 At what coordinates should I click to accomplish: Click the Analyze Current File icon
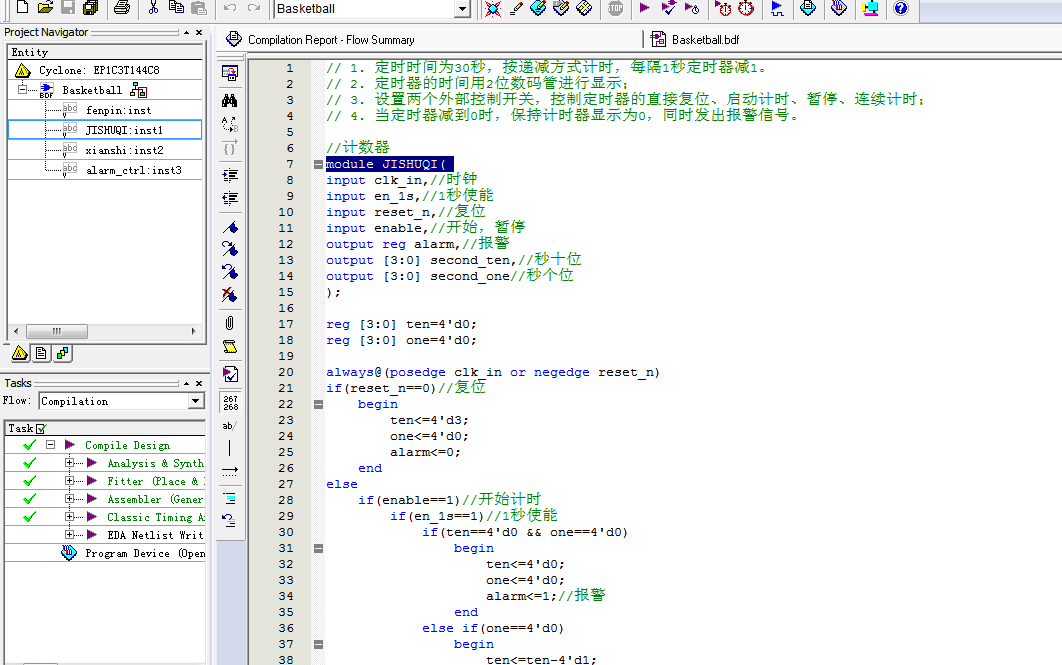(x=230, y=374)
